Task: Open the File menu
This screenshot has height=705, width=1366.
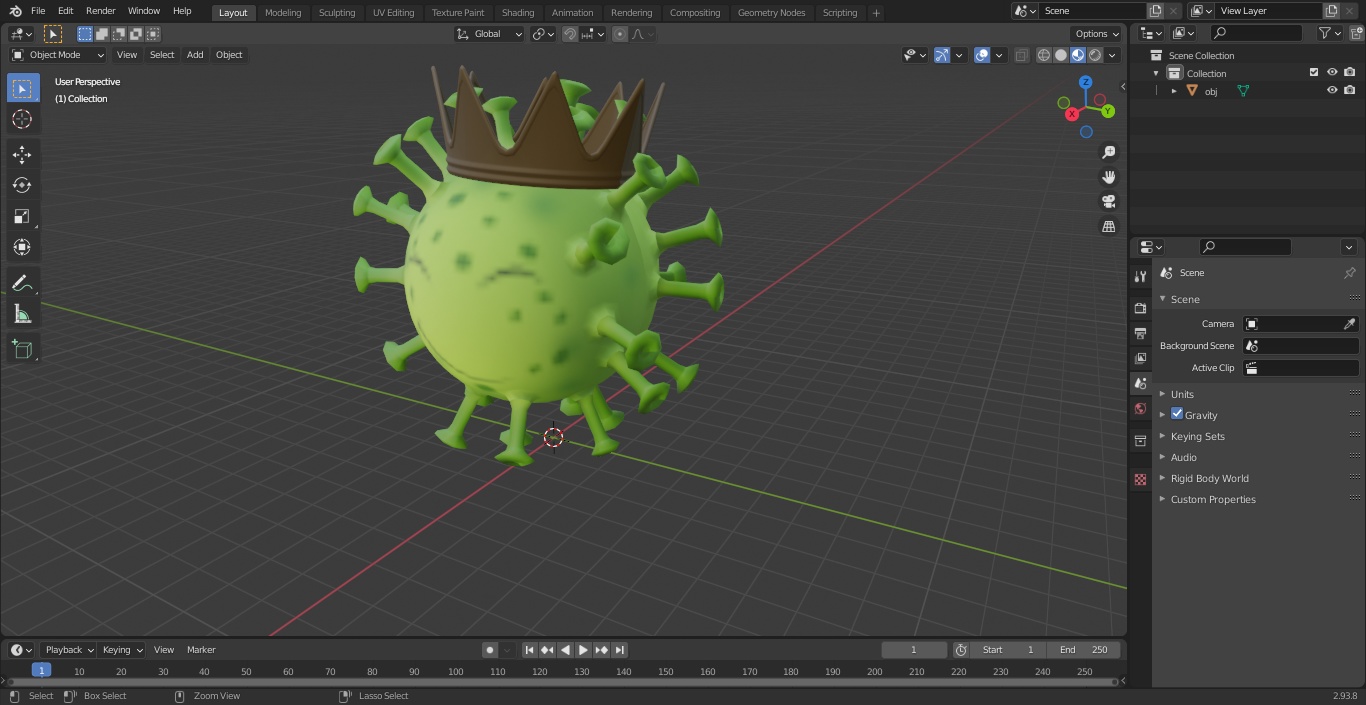Action: [x=38, y=11]
